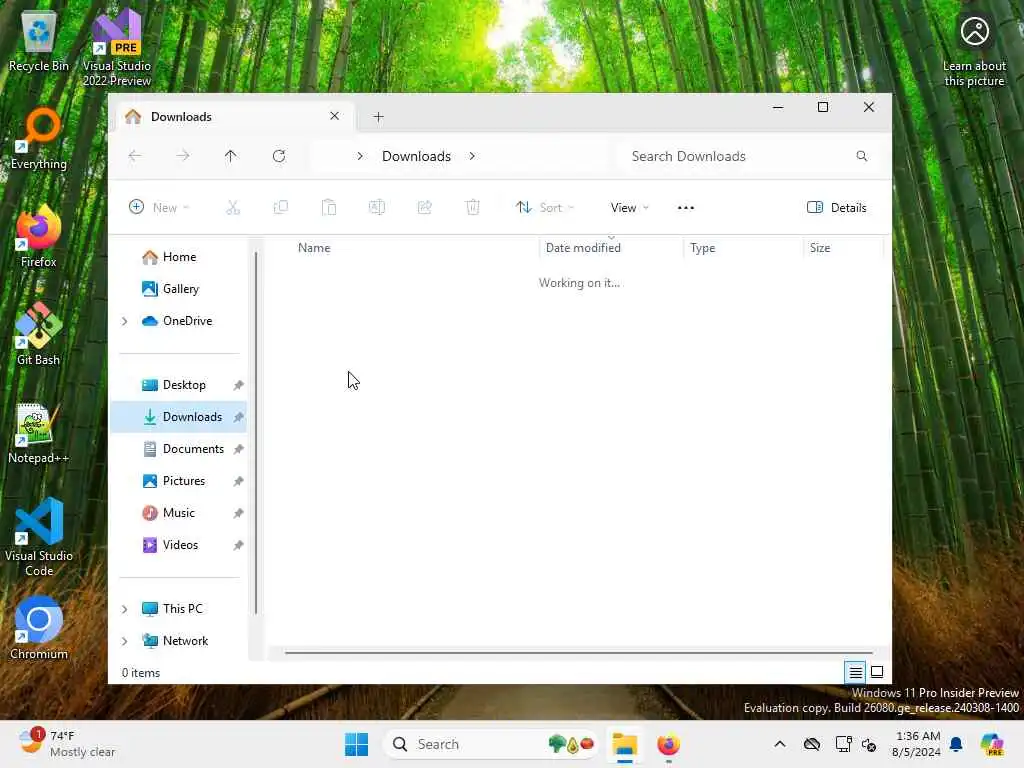Open the New dropdown menu
Screen dimensions: 1024x768
(x=159, y=208)
